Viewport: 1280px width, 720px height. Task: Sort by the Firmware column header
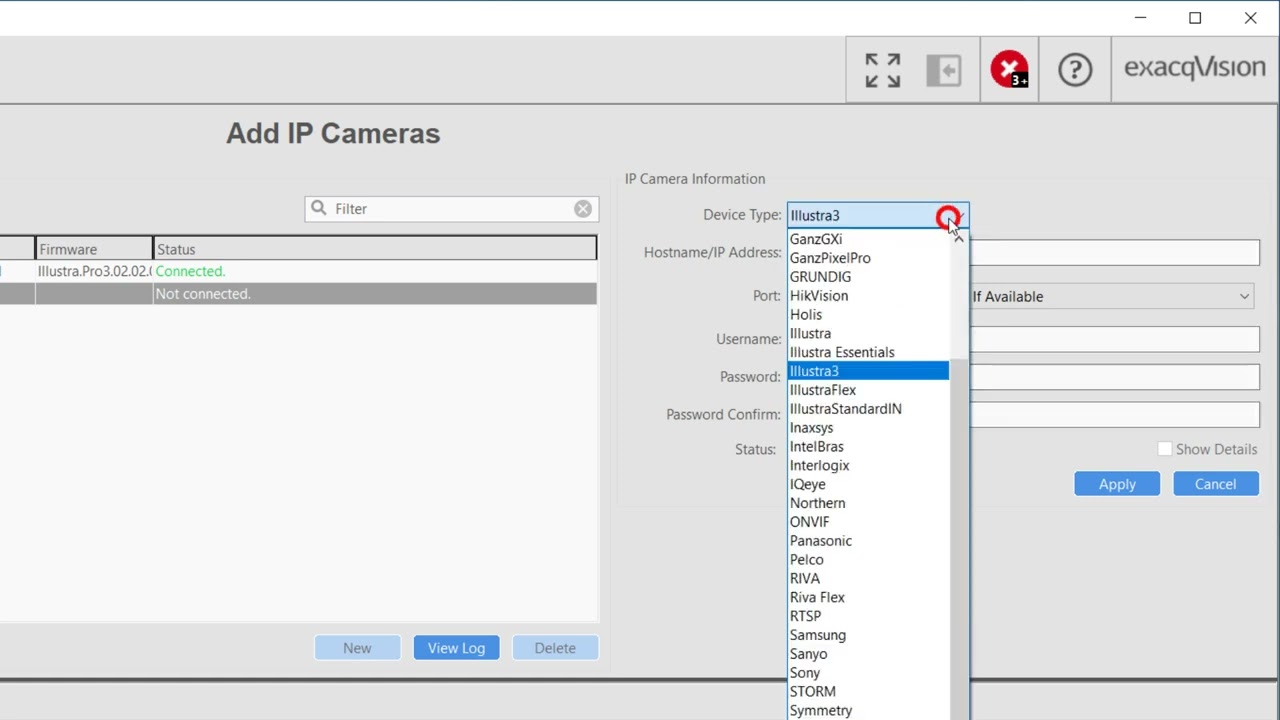(x=94, y=250)
